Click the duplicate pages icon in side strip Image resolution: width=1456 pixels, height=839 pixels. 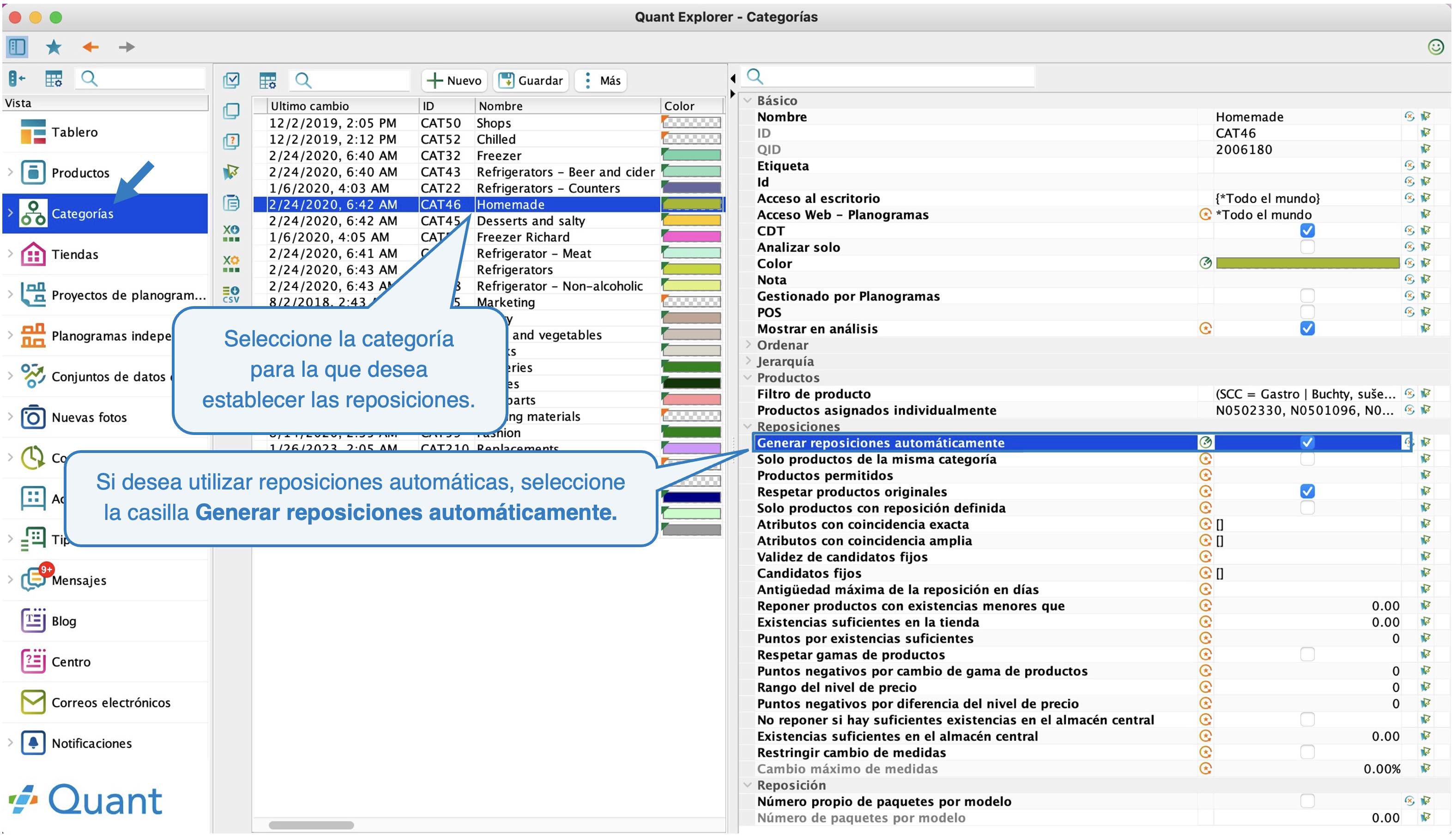pos(231,111)
